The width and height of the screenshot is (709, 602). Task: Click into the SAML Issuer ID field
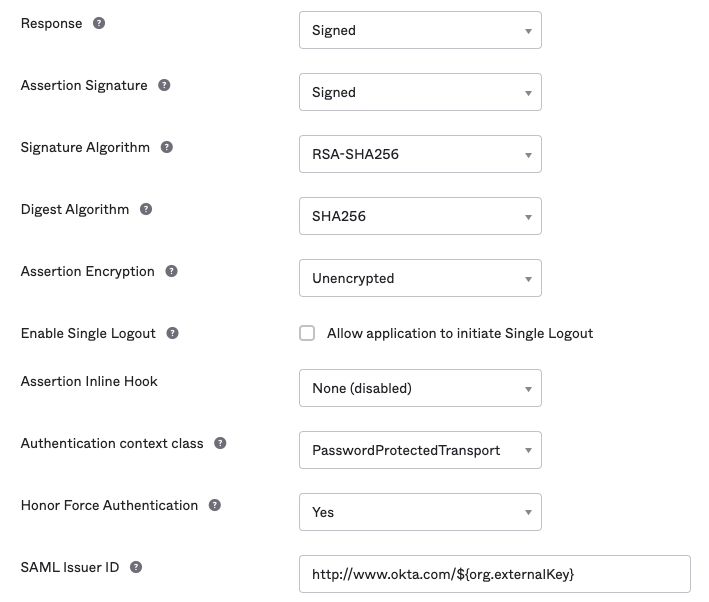click(494, 574)
